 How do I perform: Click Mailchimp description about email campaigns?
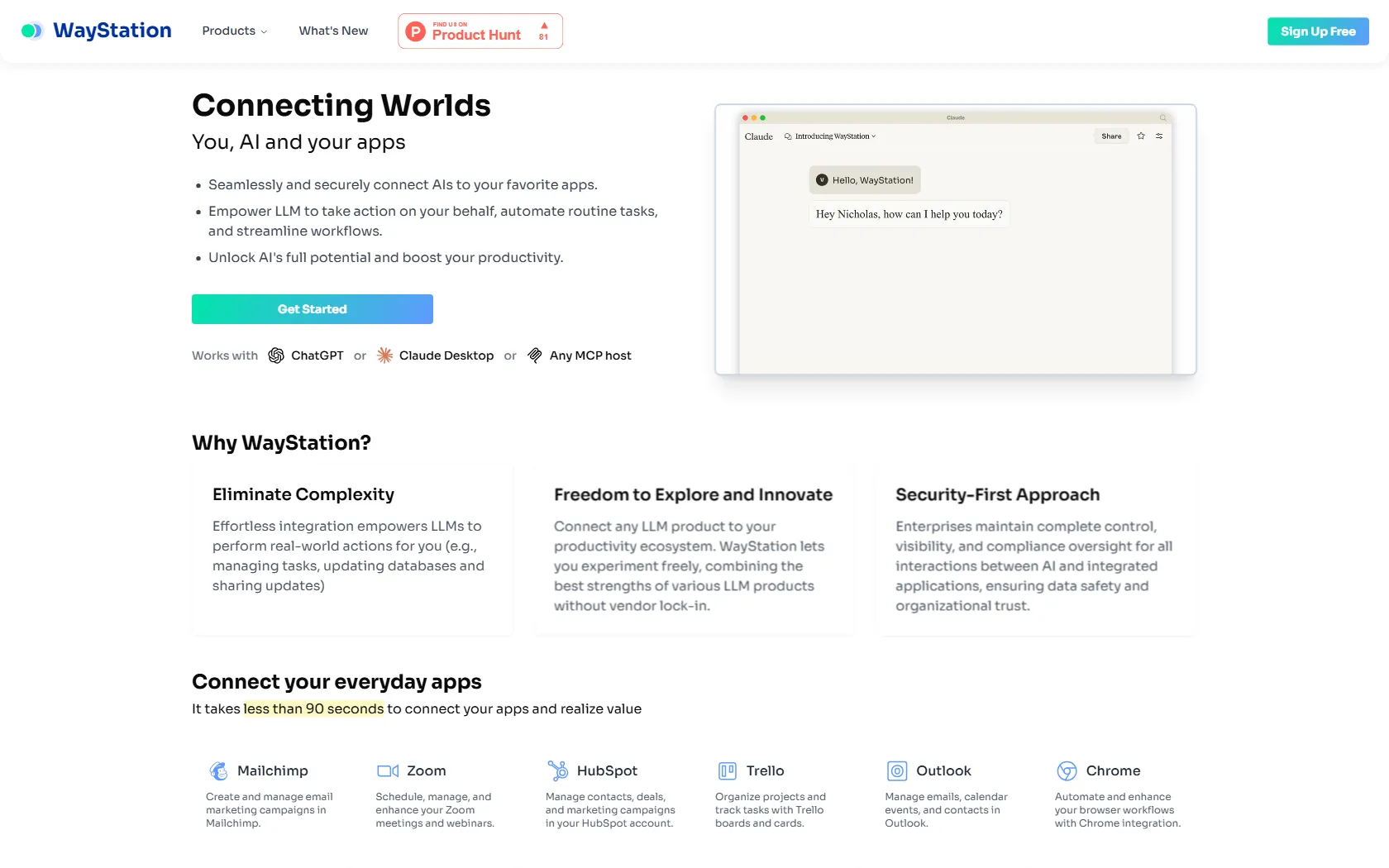(x=270, y=810)
